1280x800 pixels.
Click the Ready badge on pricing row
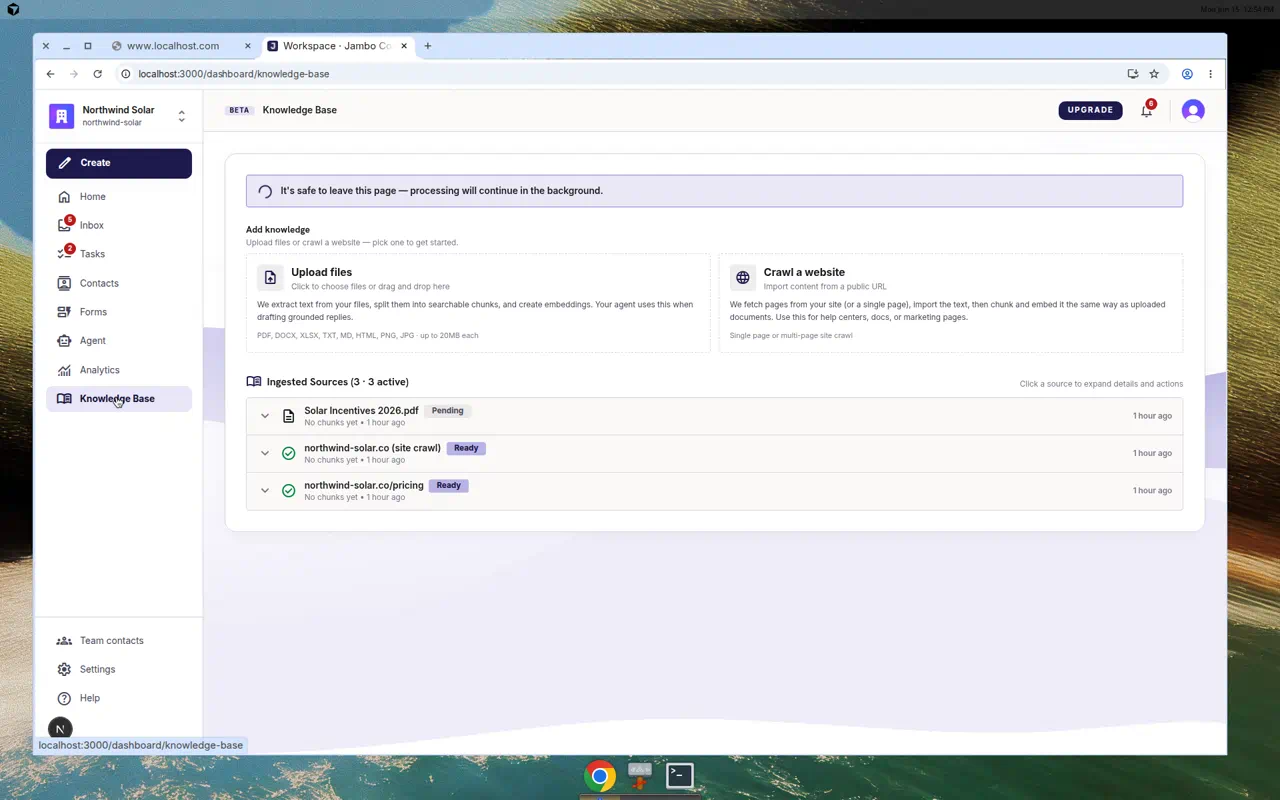coord(449,486)
